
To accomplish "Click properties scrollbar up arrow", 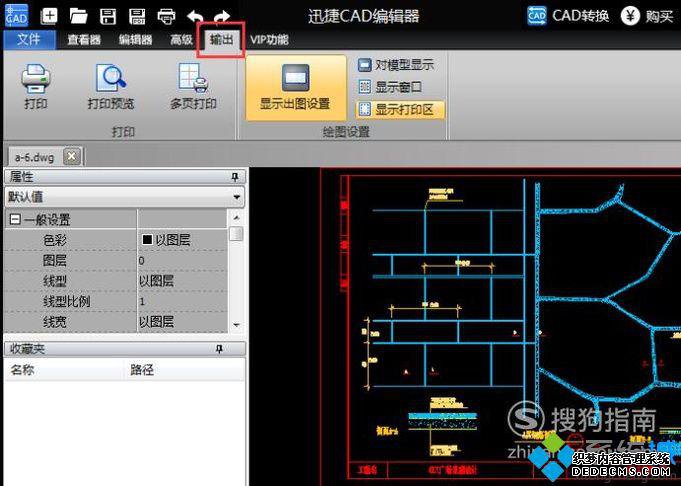I will [x=236, y=217].
